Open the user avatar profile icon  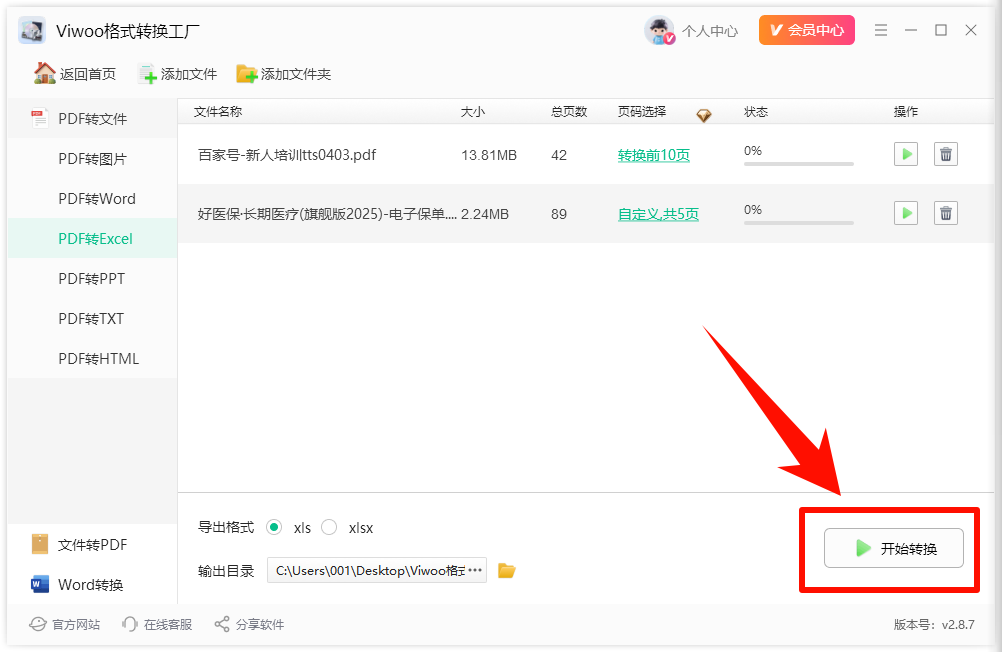click(659, 30)
